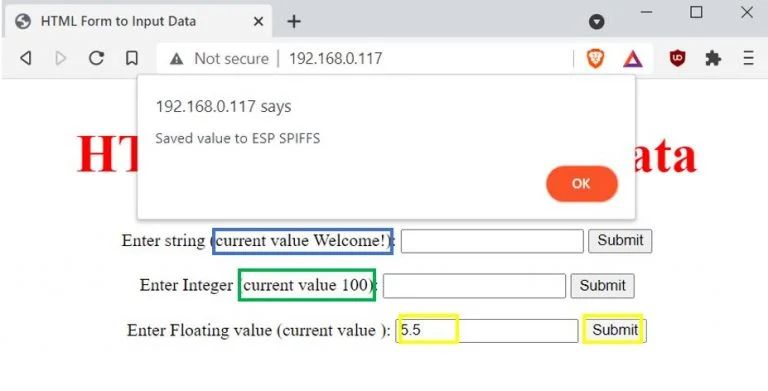Open the Brave Shields lion icon

[596, 59]
